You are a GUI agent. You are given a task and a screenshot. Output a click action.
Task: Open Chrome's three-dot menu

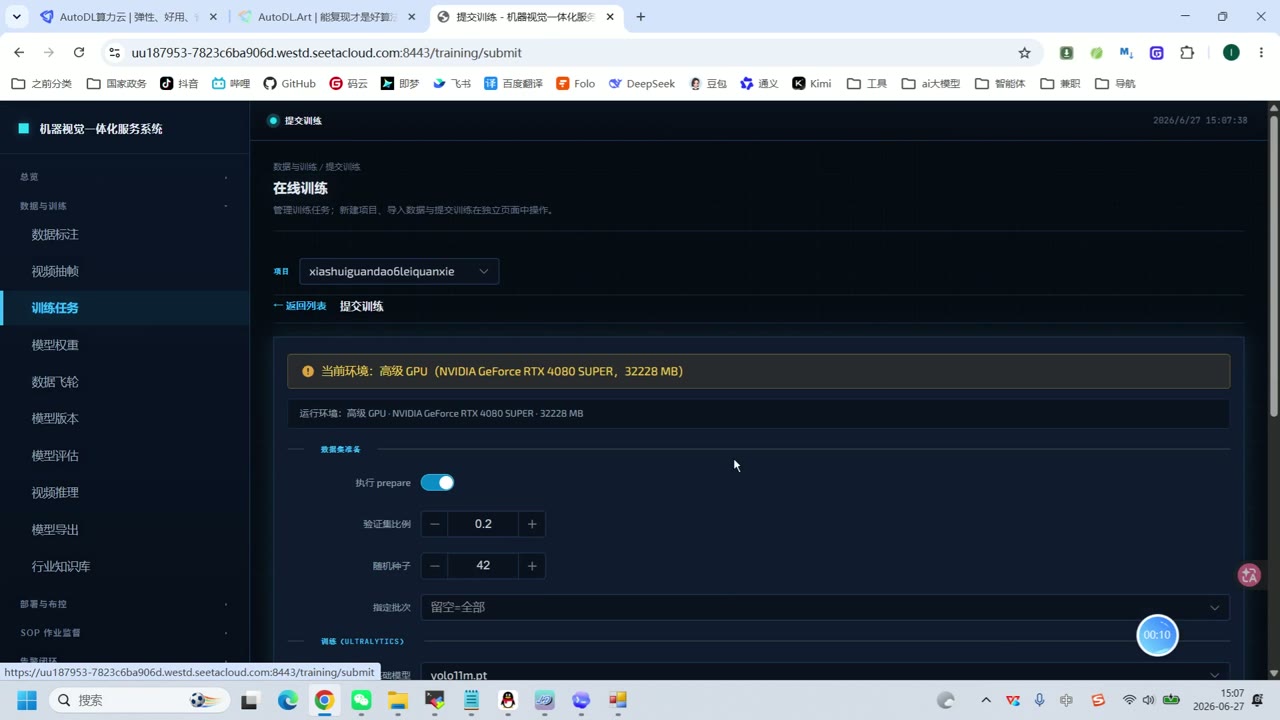(x=1261, y=52)
